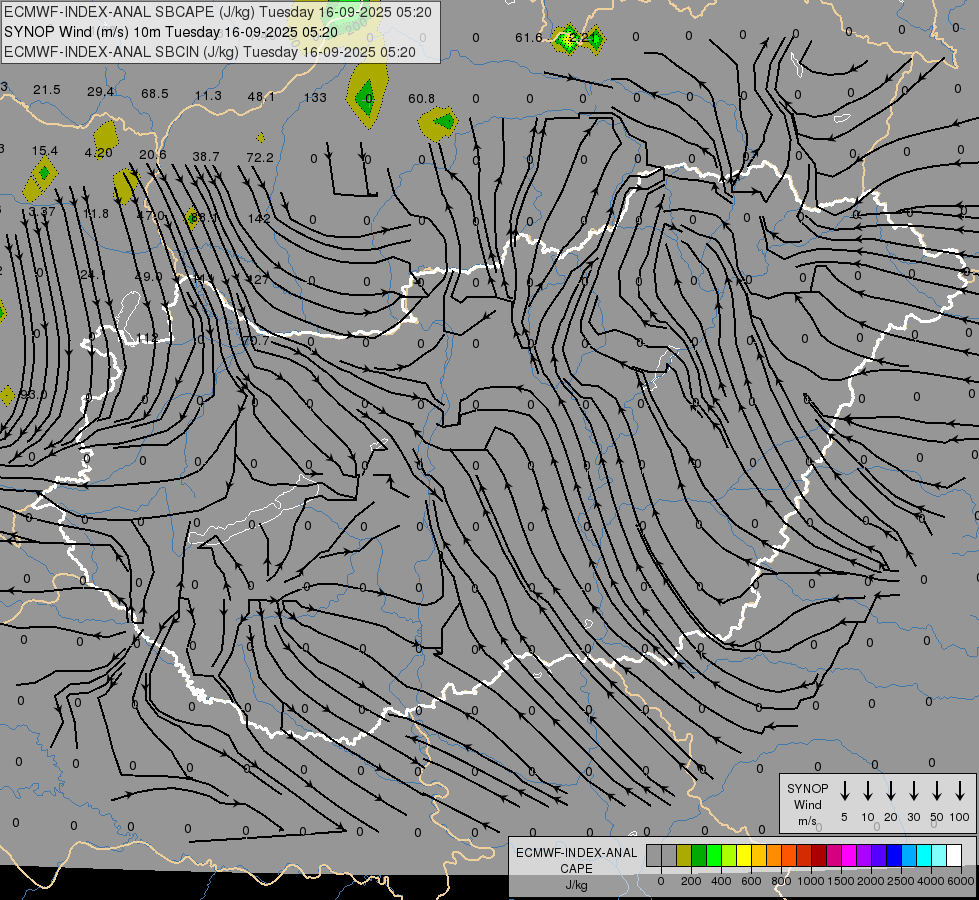Click the 49.0 CAPE value on the map
The width and height of the screenshot is (979, 900).
click(x=149, y=276)
